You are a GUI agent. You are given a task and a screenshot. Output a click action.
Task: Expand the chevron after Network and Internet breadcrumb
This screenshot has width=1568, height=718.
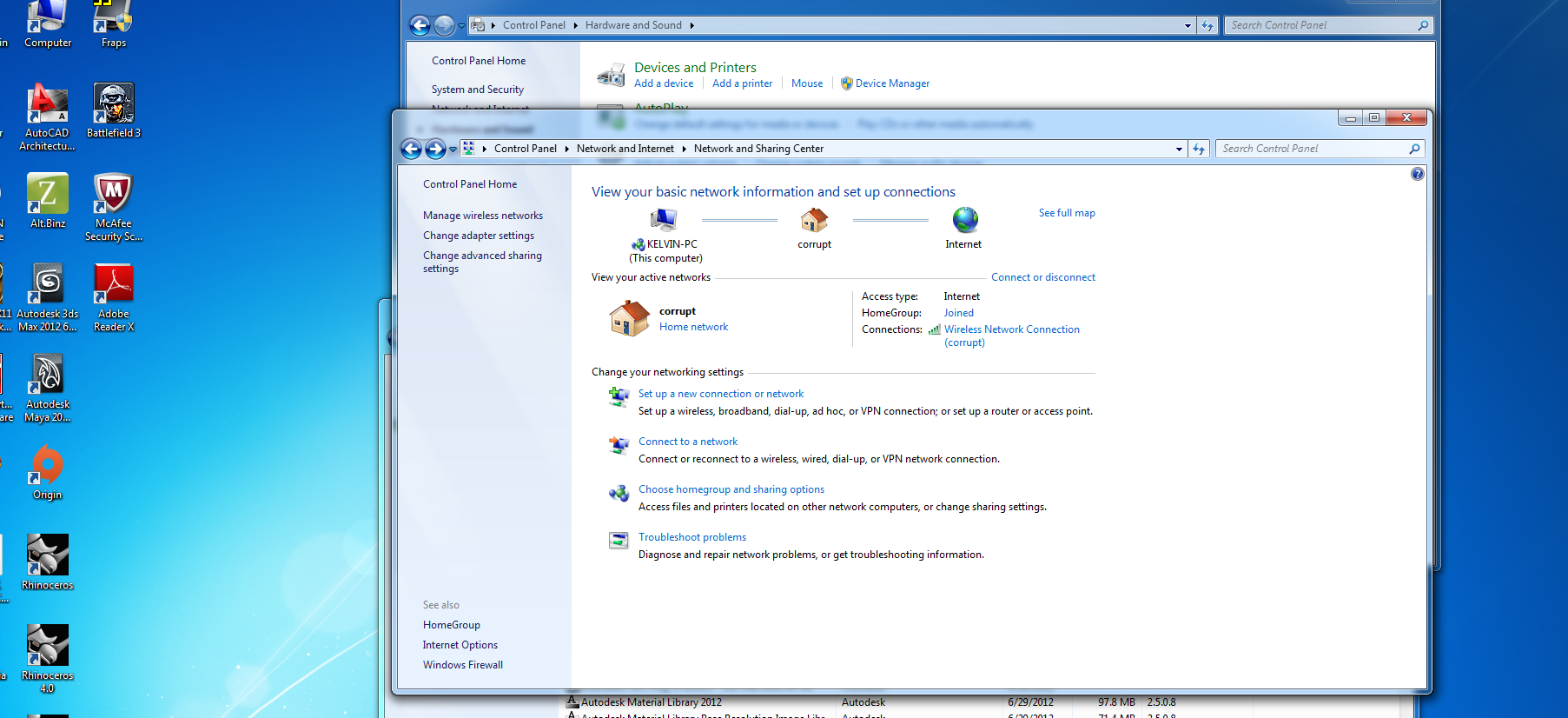685,149
